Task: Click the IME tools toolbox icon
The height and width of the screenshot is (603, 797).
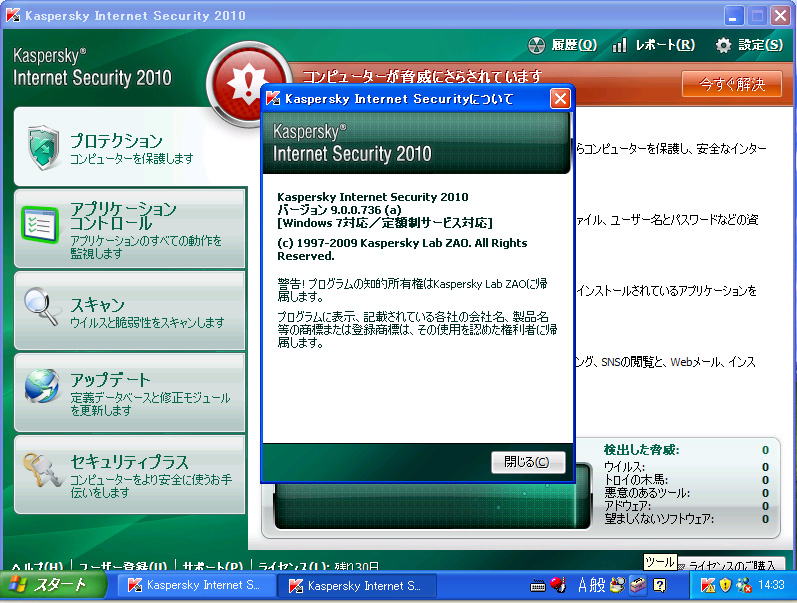Action: pyautogui.click(x=637, y=585)
